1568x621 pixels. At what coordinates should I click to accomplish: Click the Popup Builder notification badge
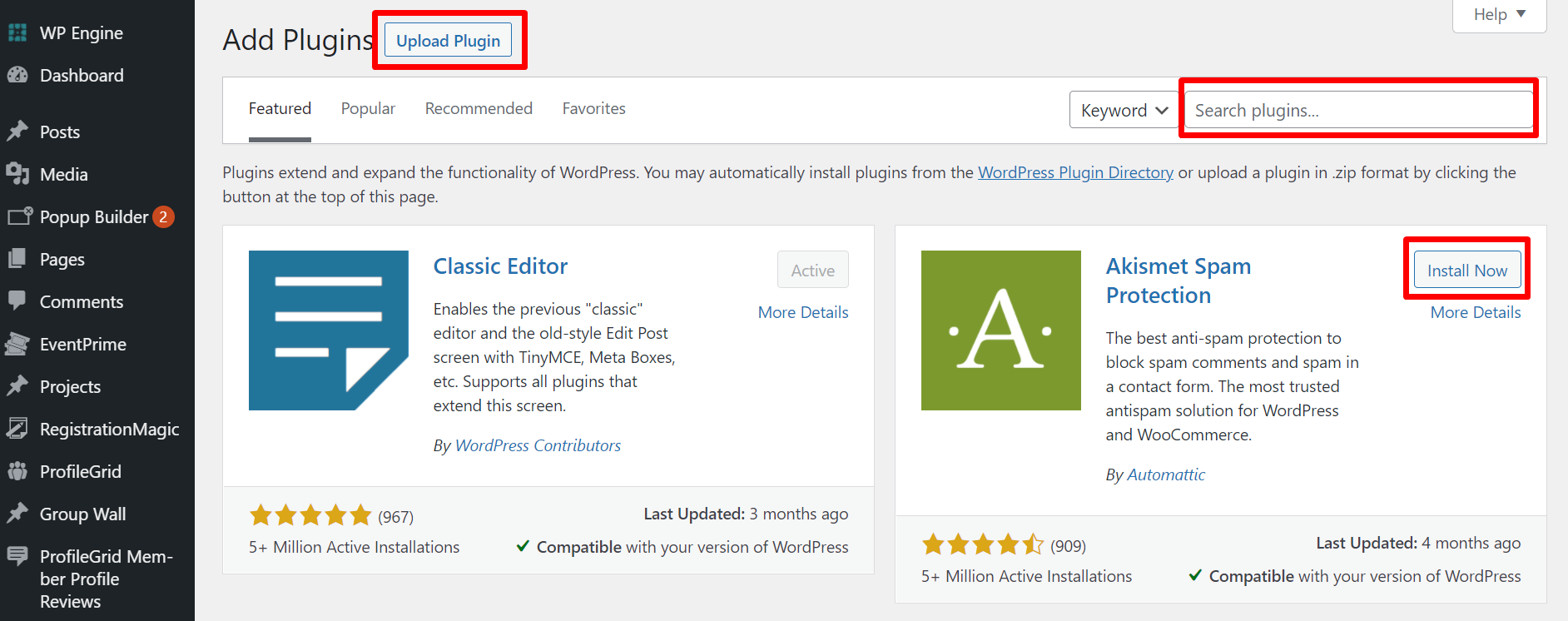click(x=163, y=217)
